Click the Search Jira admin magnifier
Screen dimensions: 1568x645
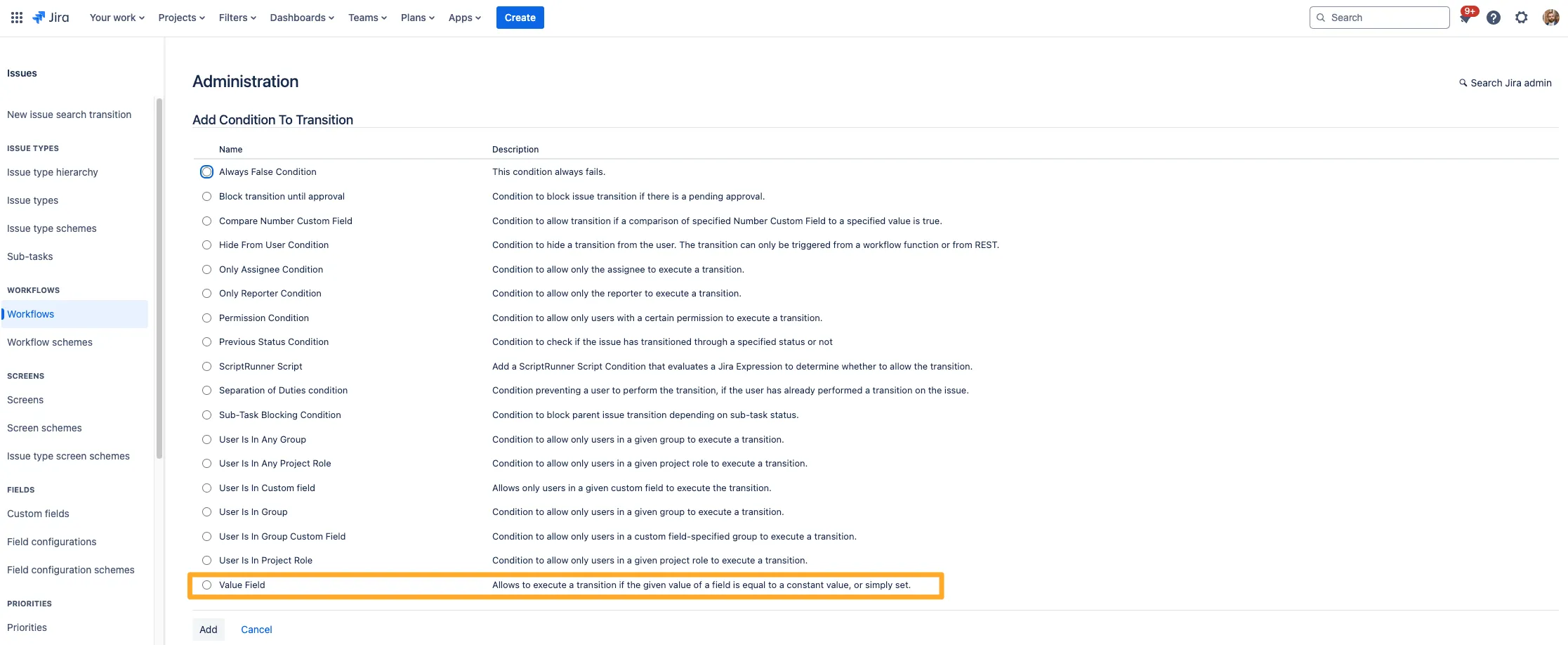pyautogui.click(x=1463, y=83)
